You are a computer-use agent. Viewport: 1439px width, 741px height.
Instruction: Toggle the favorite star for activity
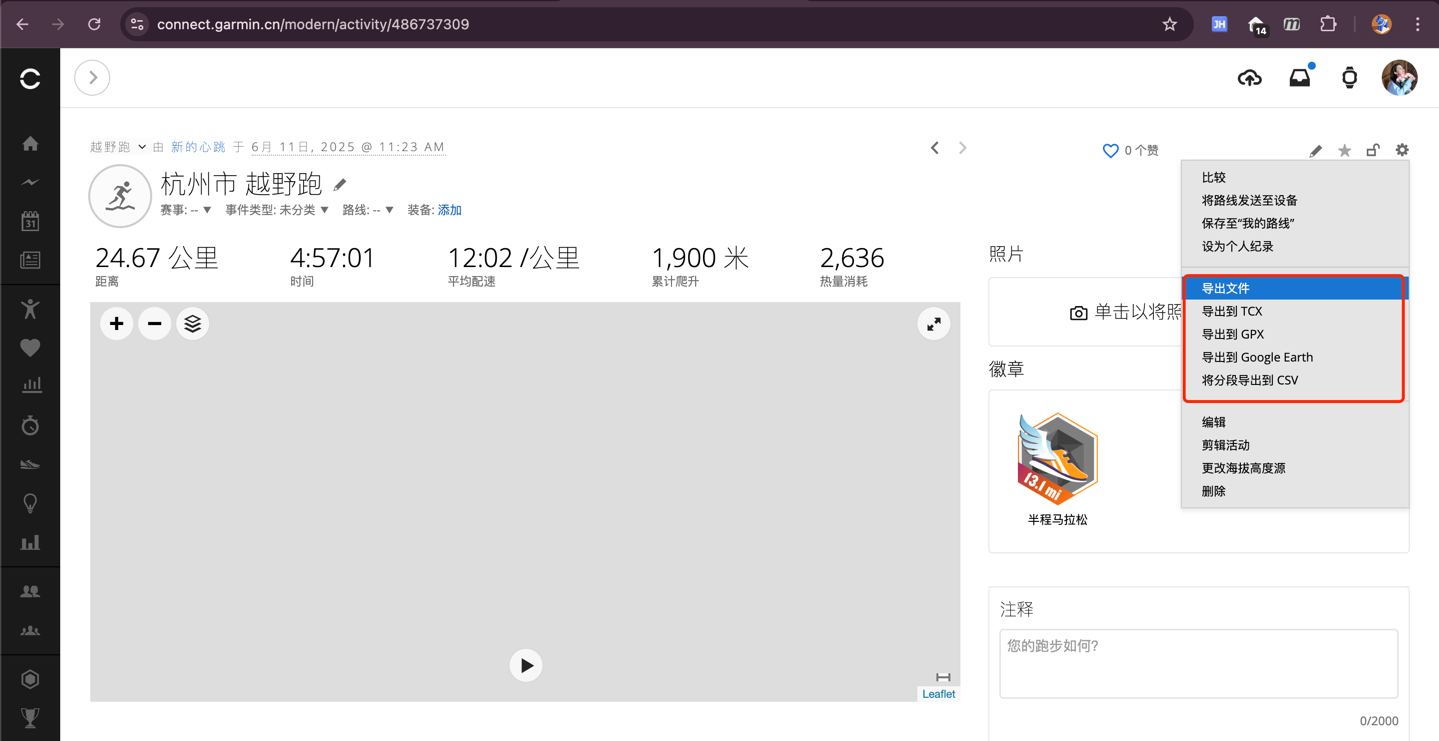point(1344,151)
